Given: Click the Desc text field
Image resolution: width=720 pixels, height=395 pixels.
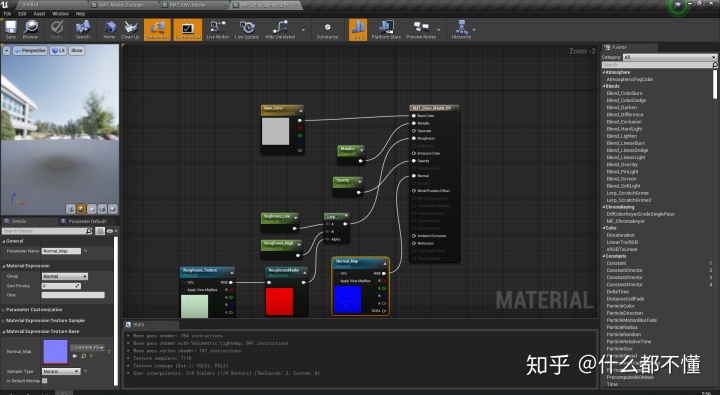Looking at the screenshot, I should 73,295.
